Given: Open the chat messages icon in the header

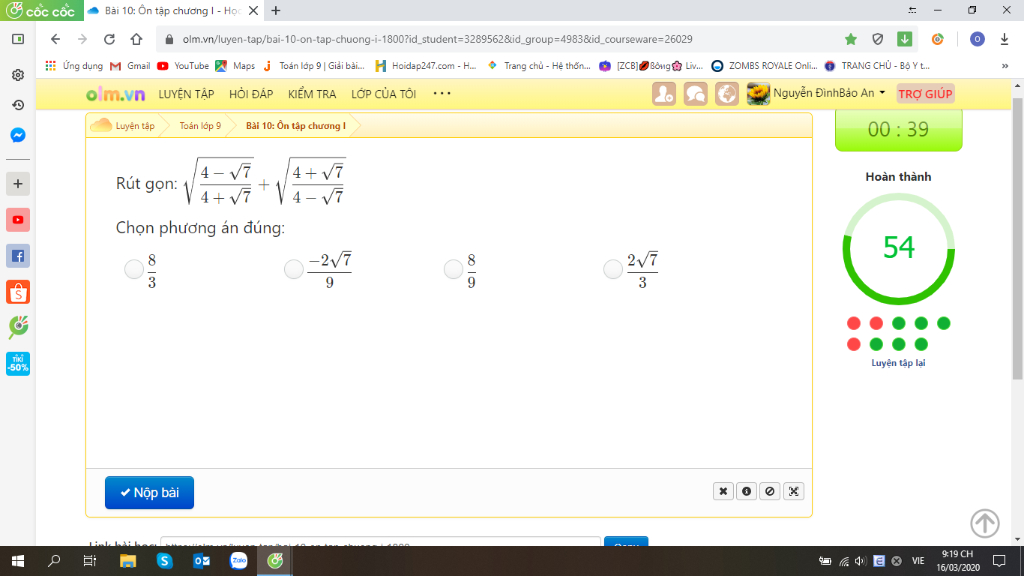Looking at the screenshot, I should [x=695, y=94].
